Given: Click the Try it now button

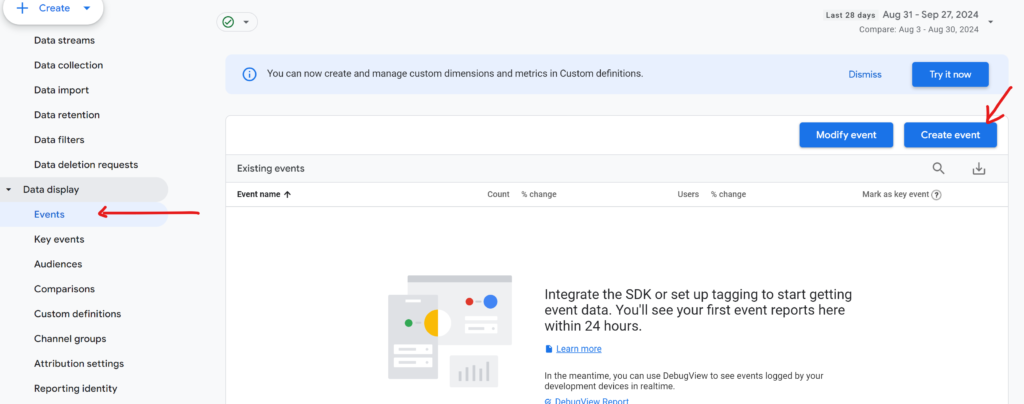Looking at the screenshot, I should [x=950, y=74].
